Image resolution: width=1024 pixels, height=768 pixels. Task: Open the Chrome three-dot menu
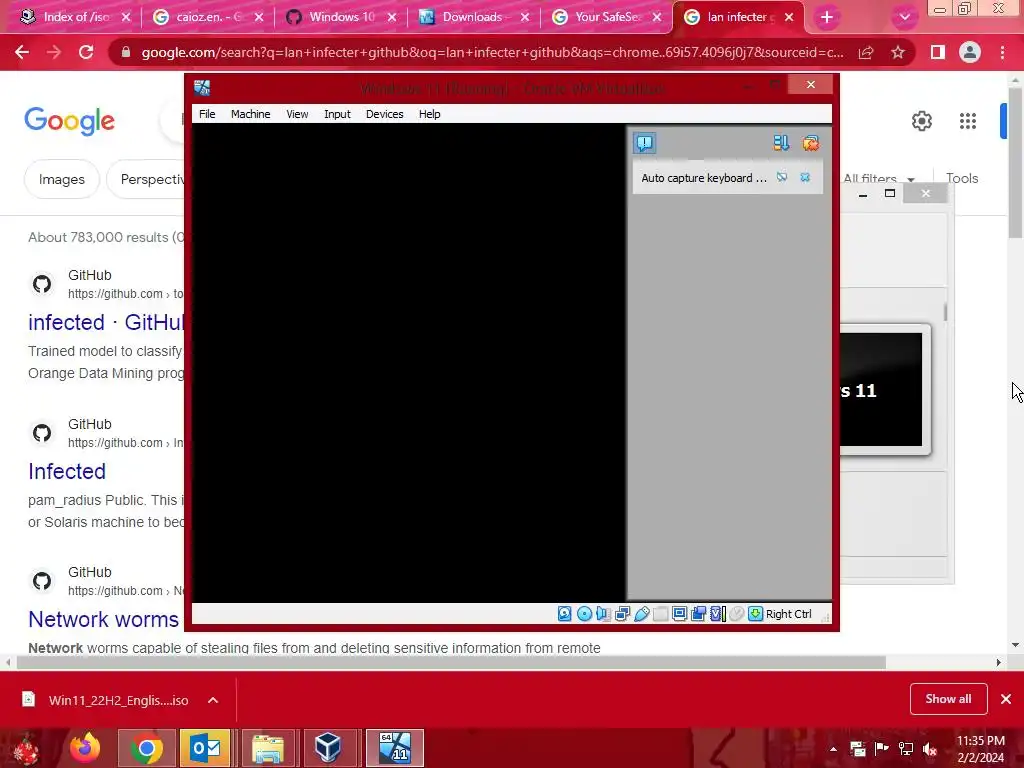pyautogui.click(x=1002, y=52)
